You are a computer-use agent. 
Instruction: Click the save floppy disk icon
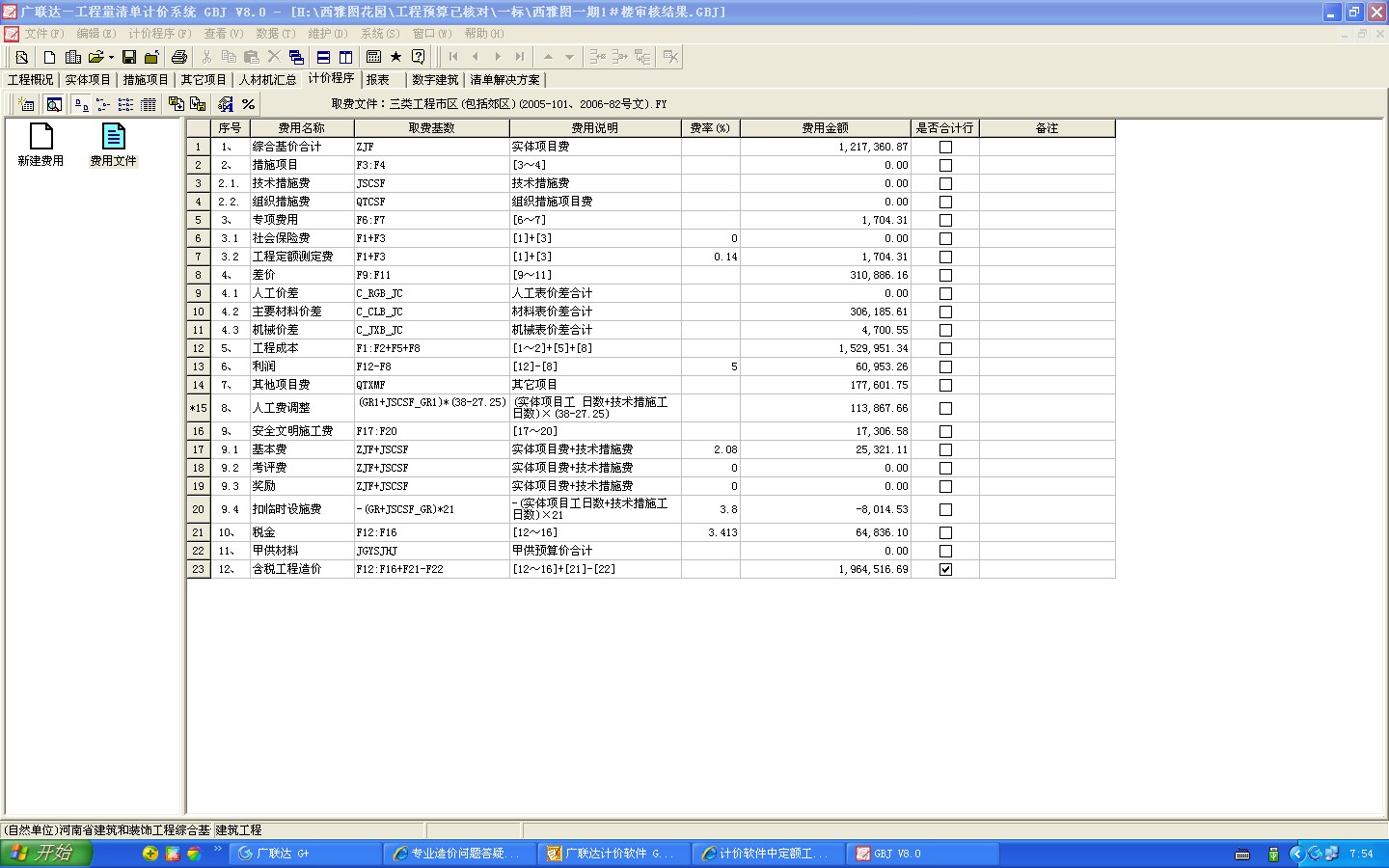point(128,57)
